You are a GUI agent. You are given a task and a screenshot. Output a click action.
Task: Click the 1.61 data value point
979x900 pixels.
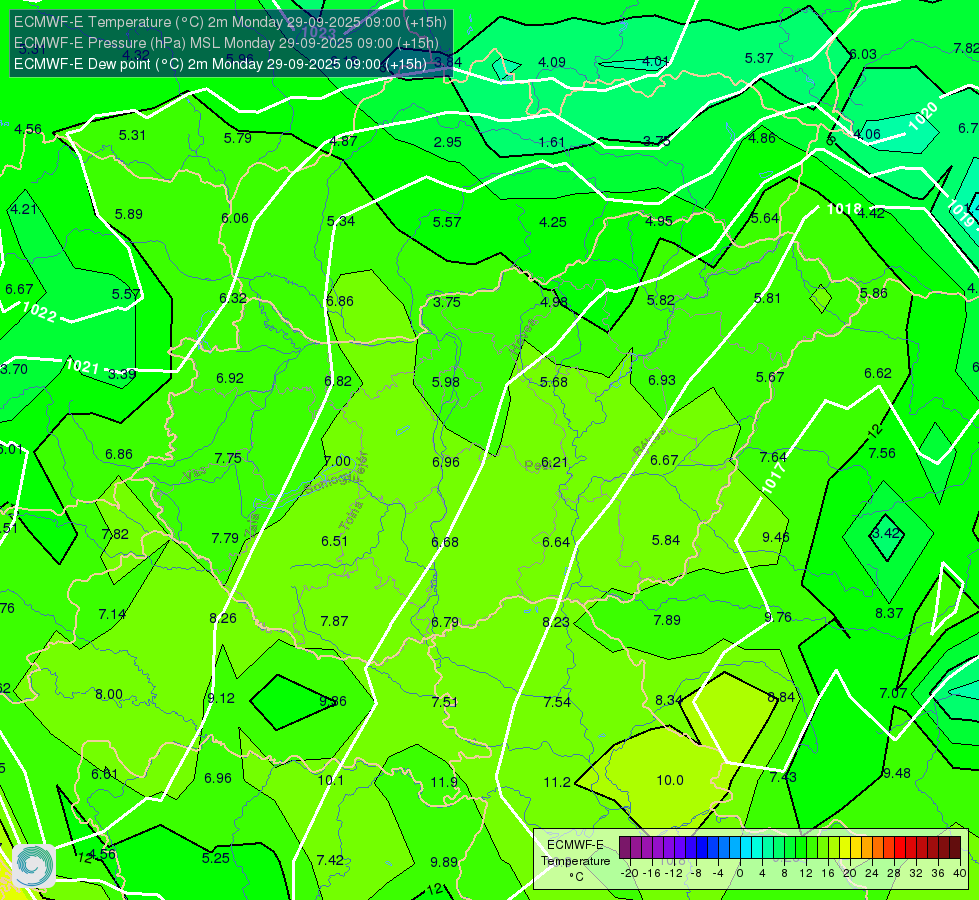[x=552, y=142]
